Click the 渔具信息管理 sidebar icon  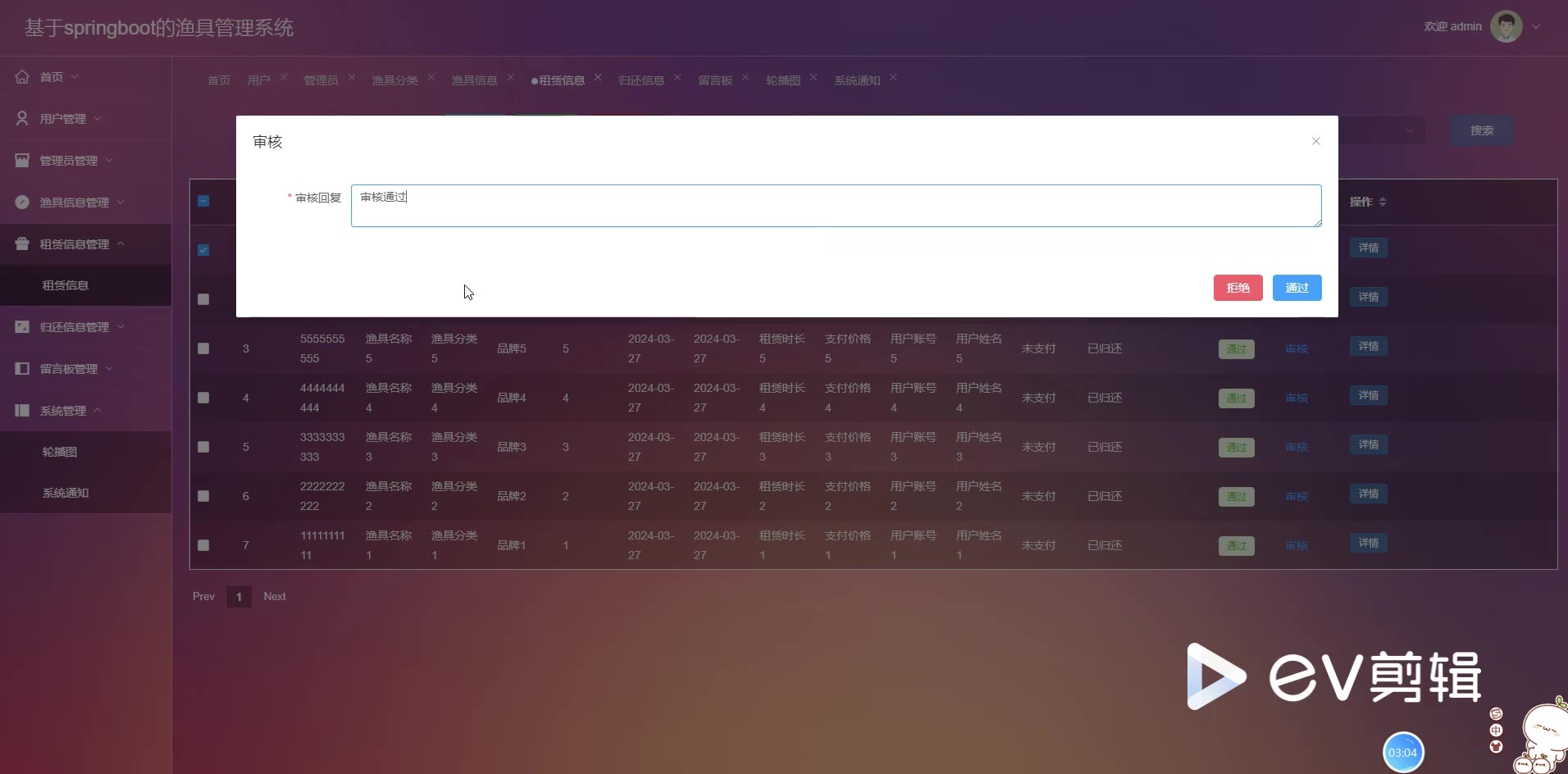22,202
